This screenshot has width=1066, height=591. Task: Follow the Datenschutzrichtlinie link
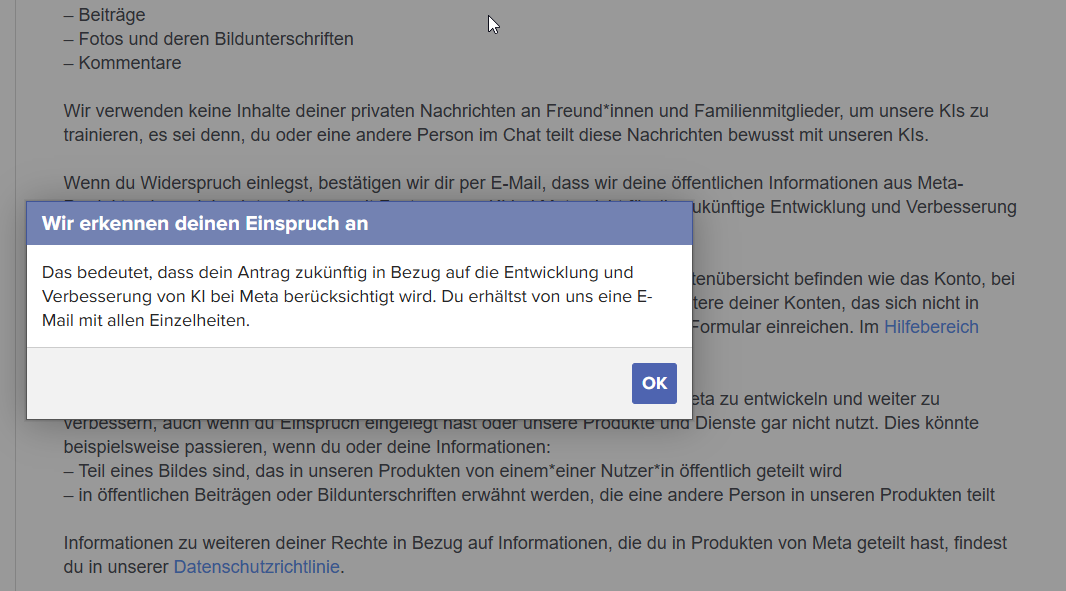coord(257,567)
